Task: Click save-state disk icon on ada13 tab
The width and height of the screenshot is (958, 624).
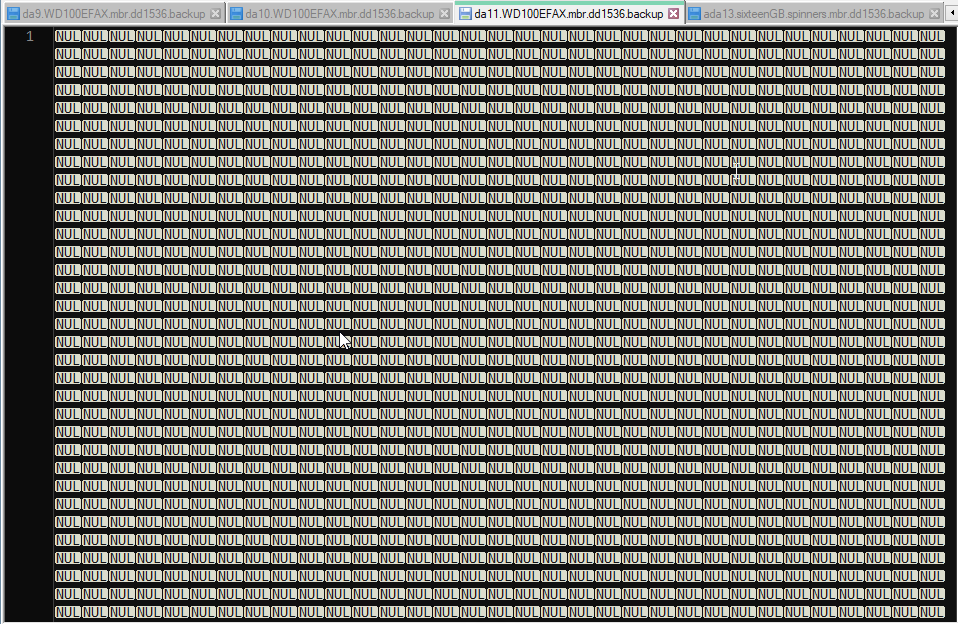Action: tap(695, 13)
